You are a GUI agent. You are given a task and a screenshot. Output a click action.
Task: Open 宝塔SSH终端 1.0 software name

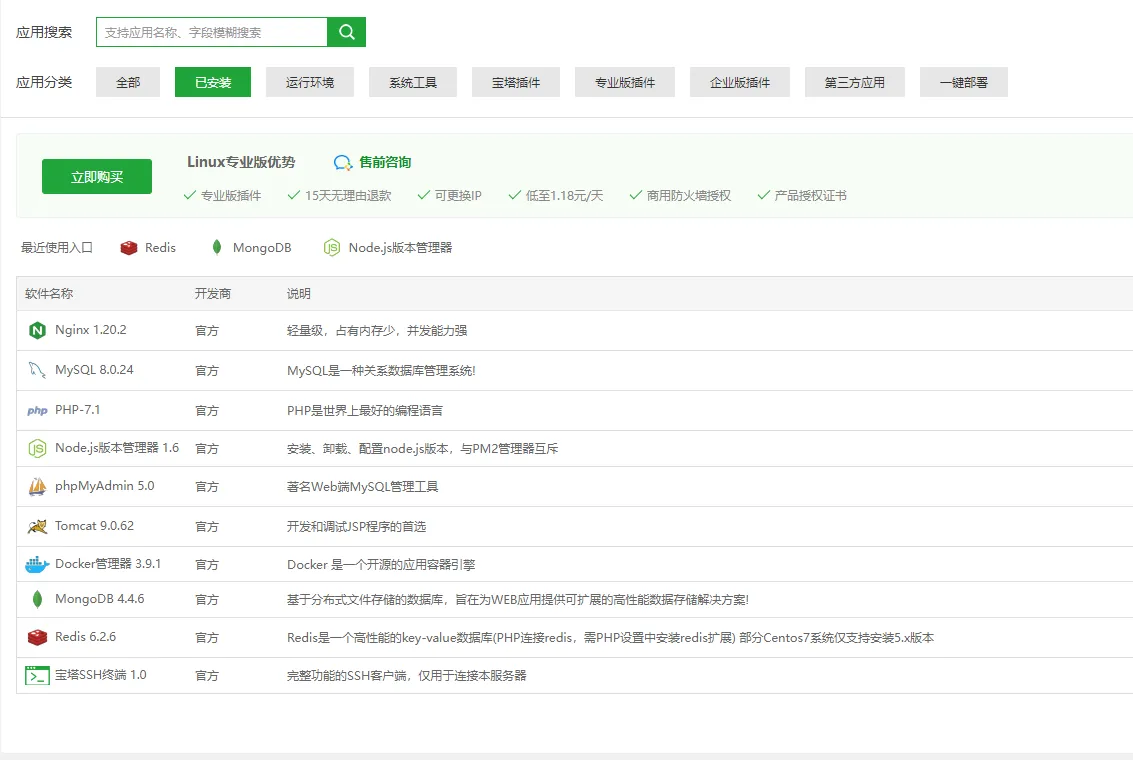click(x=100, y=675)
